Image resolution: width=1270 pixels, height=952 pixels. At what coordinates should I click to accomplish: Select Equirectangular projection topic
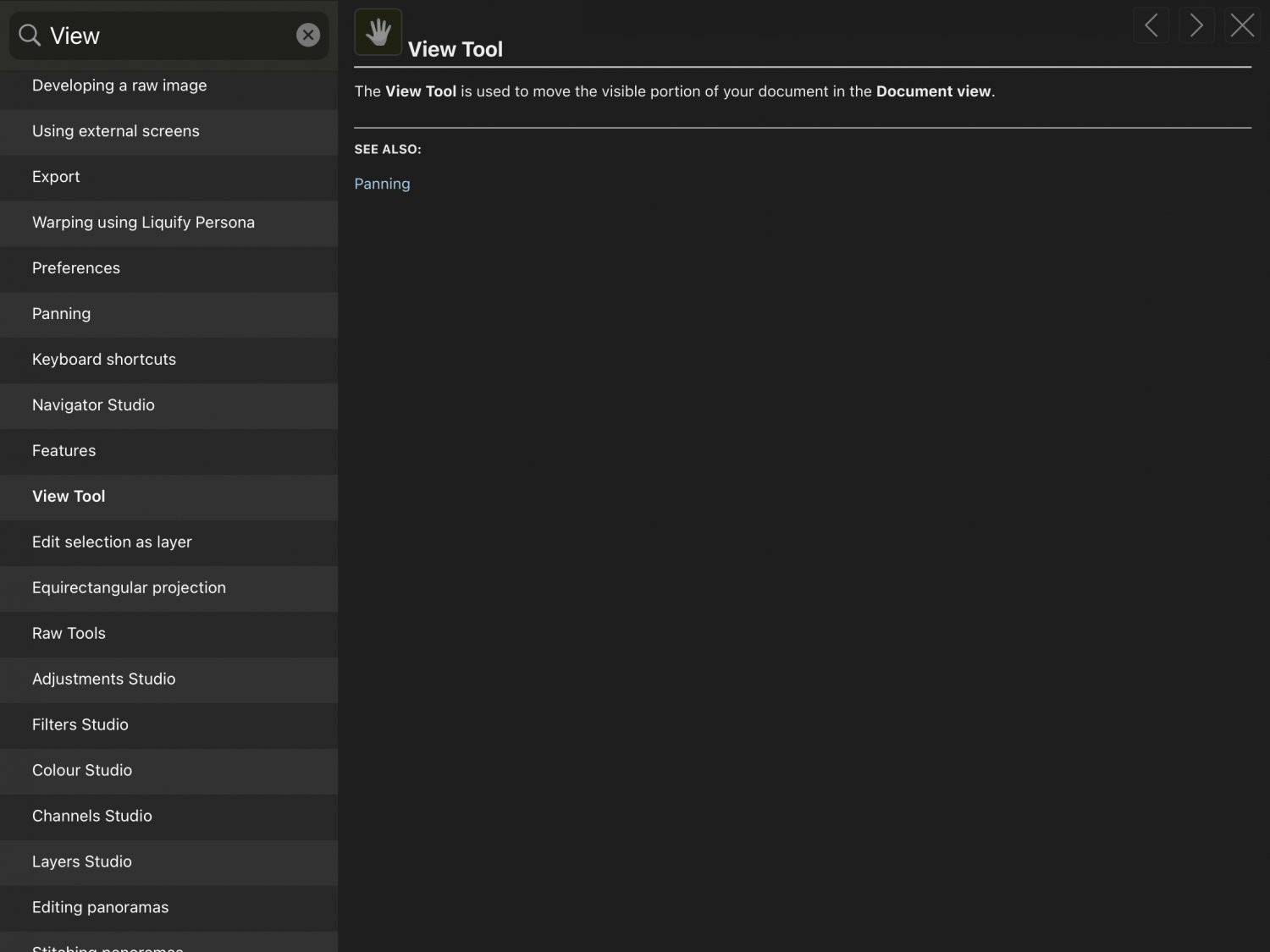click(x=129, y=588)
